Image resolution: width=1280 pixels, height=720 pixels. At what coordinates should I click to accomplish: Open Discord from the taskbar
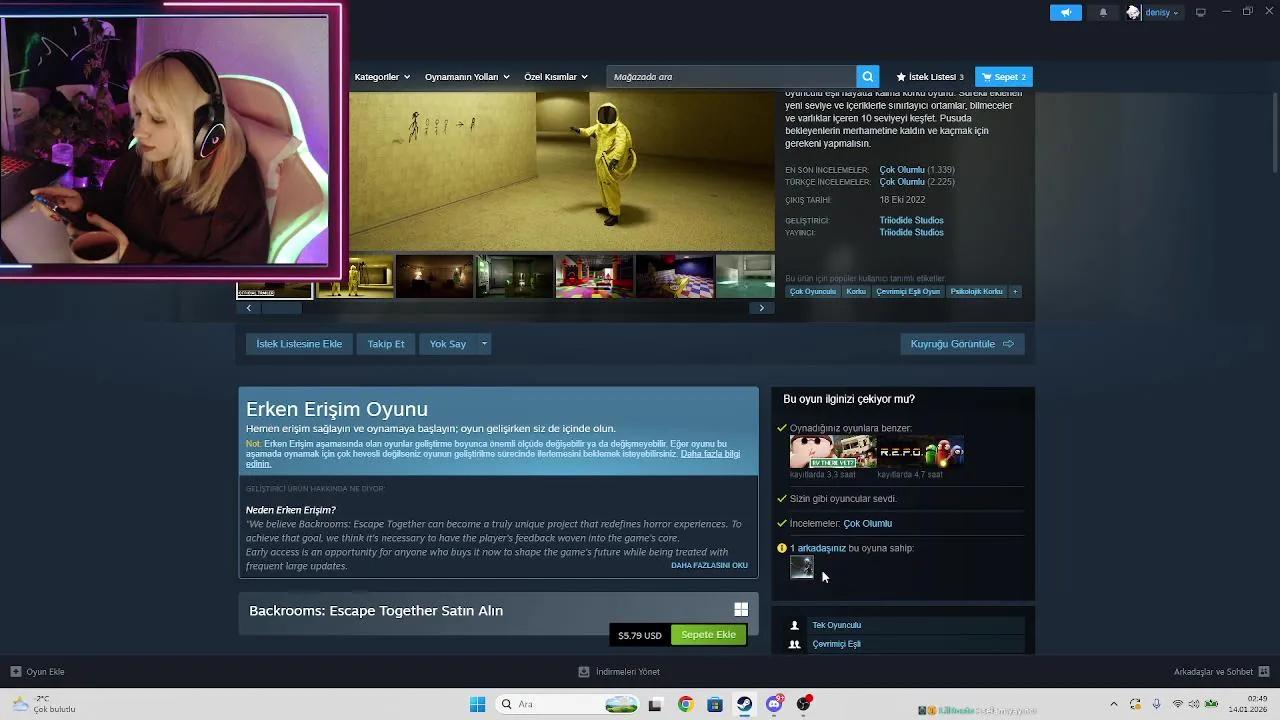pos(774,704)
